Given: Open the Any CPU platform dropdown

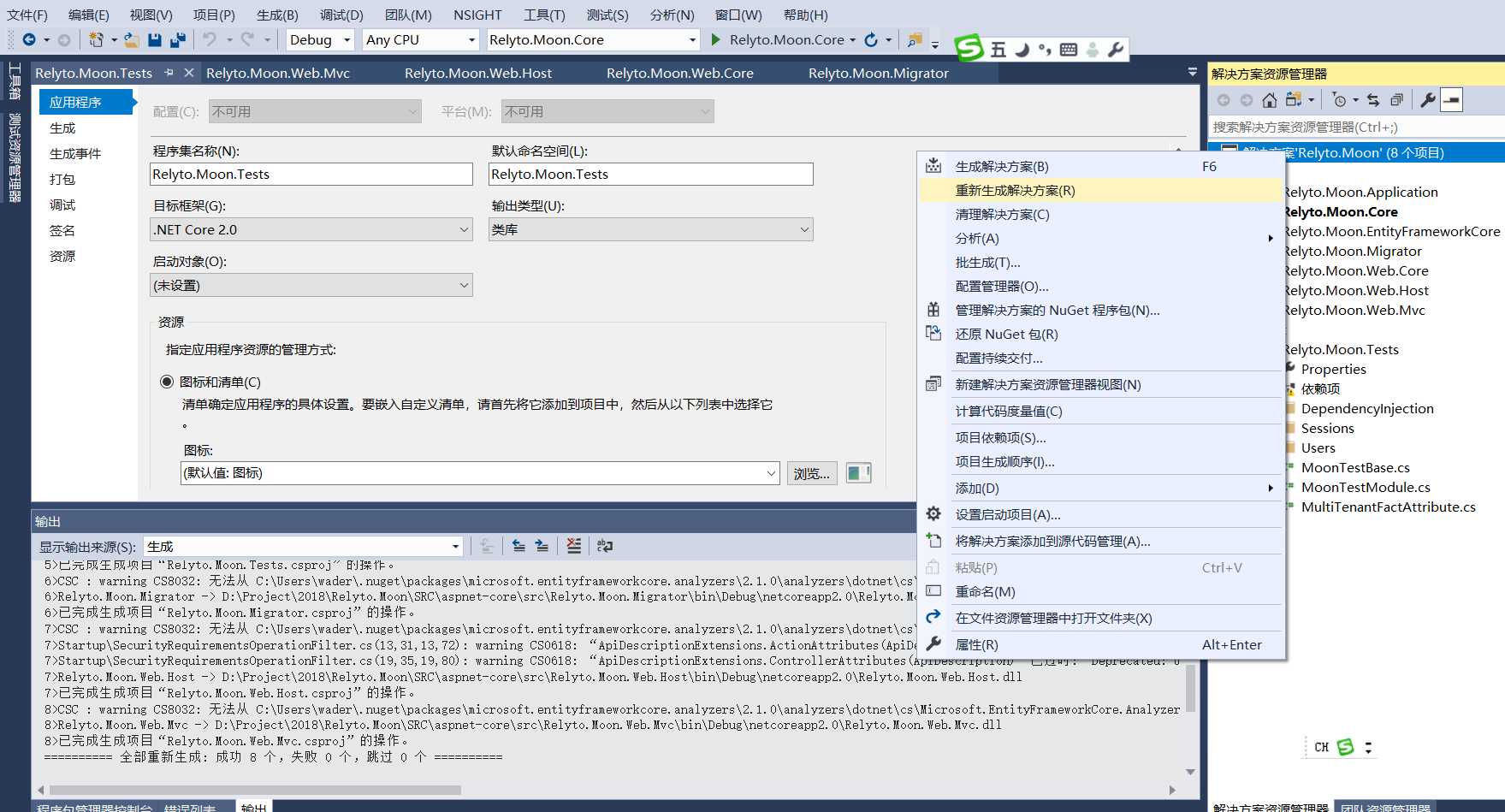Looking at the screenshot, I should pyautogui.click(x=420, y=39).
